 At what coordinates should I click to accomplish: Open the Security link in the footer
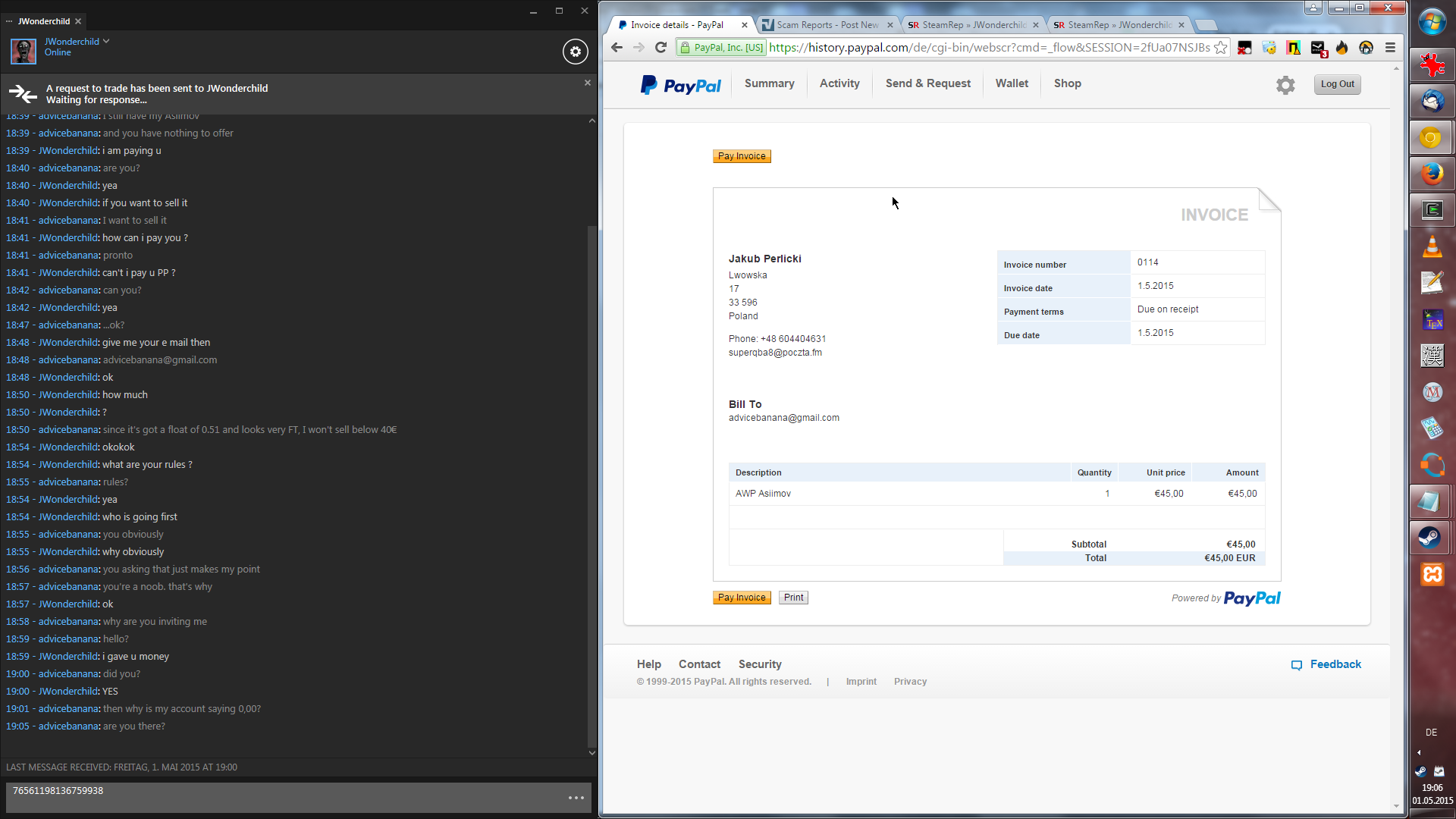coord(760,664)
